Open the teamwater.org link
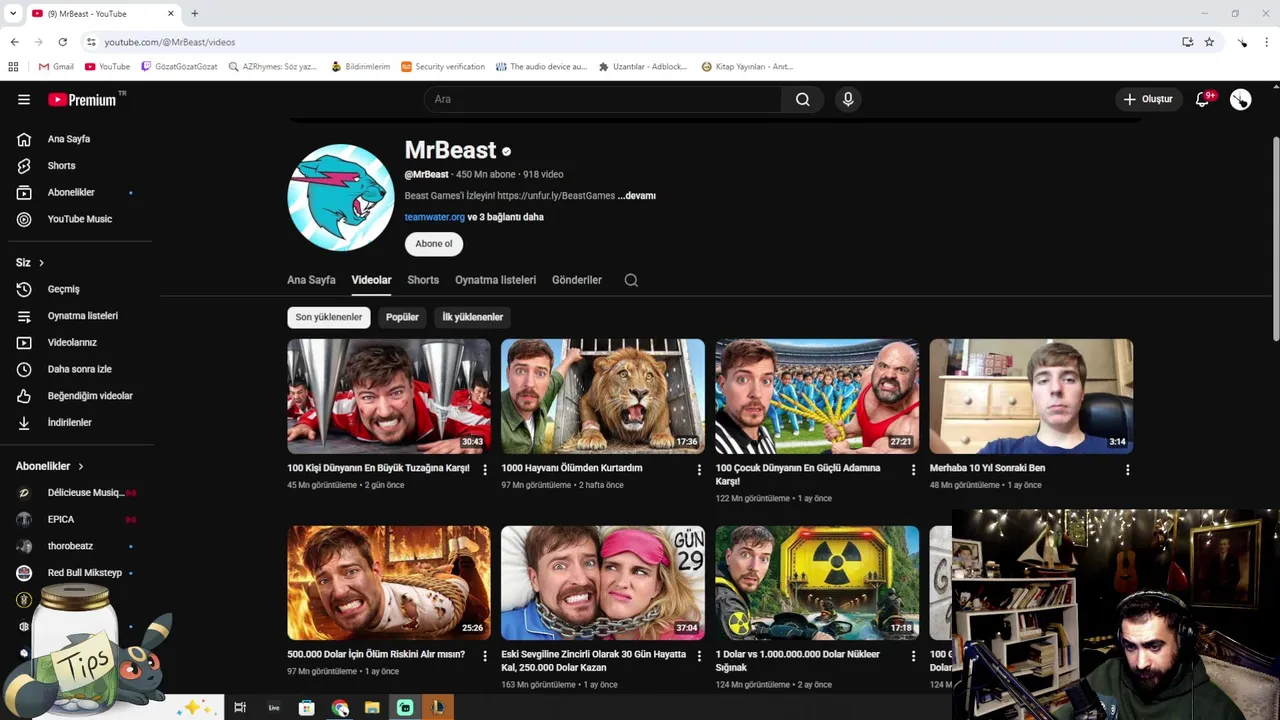Viewport: 1280px width, 720px height. click(x=434, y=217)
